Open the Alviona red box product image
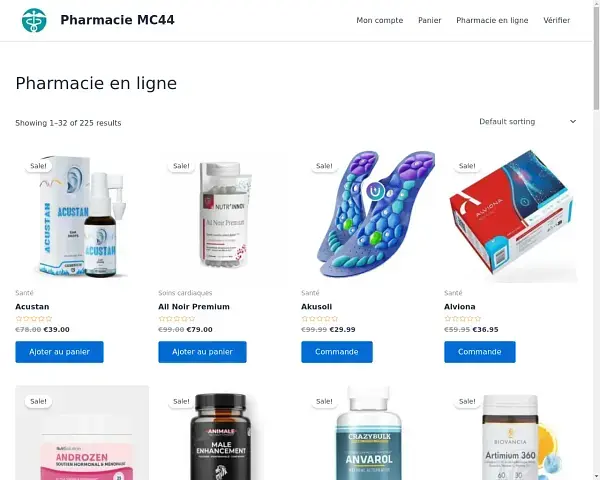600x480 pixels. coord(511,216)
